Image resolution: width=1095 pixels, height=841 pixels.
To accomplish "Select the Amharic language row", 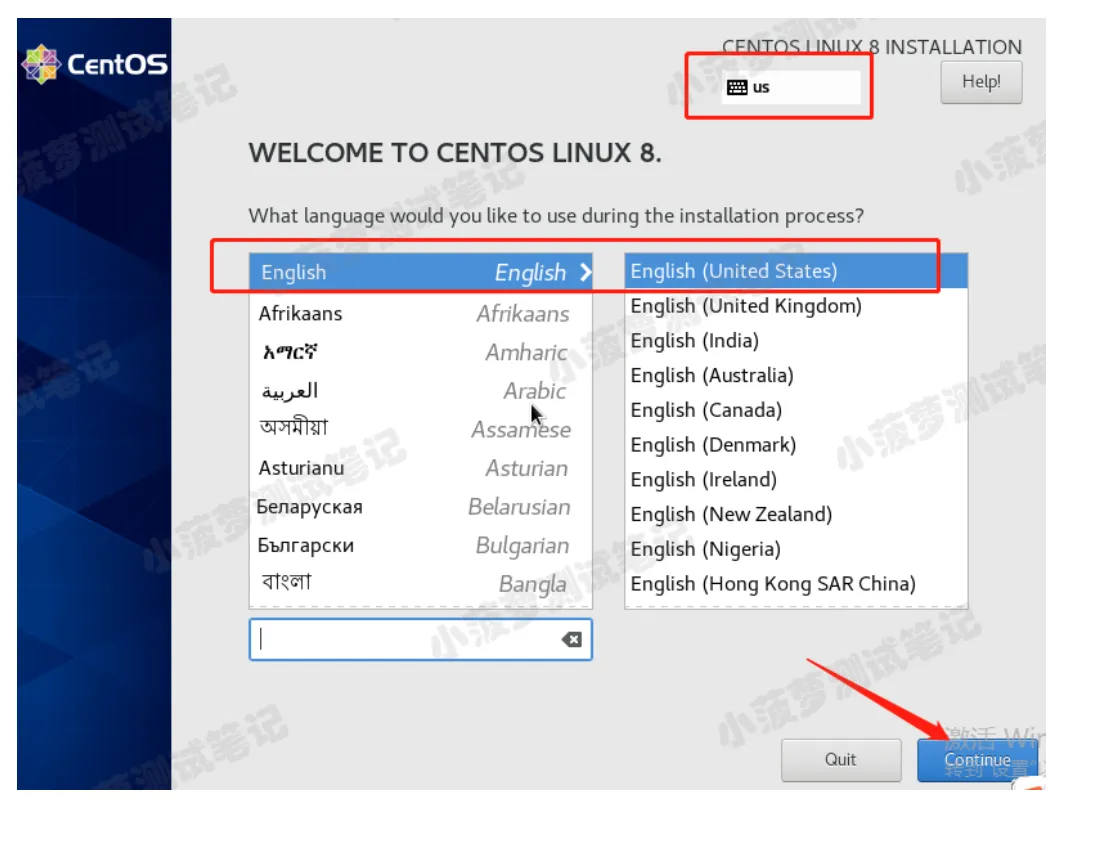I will pos(420,352).
